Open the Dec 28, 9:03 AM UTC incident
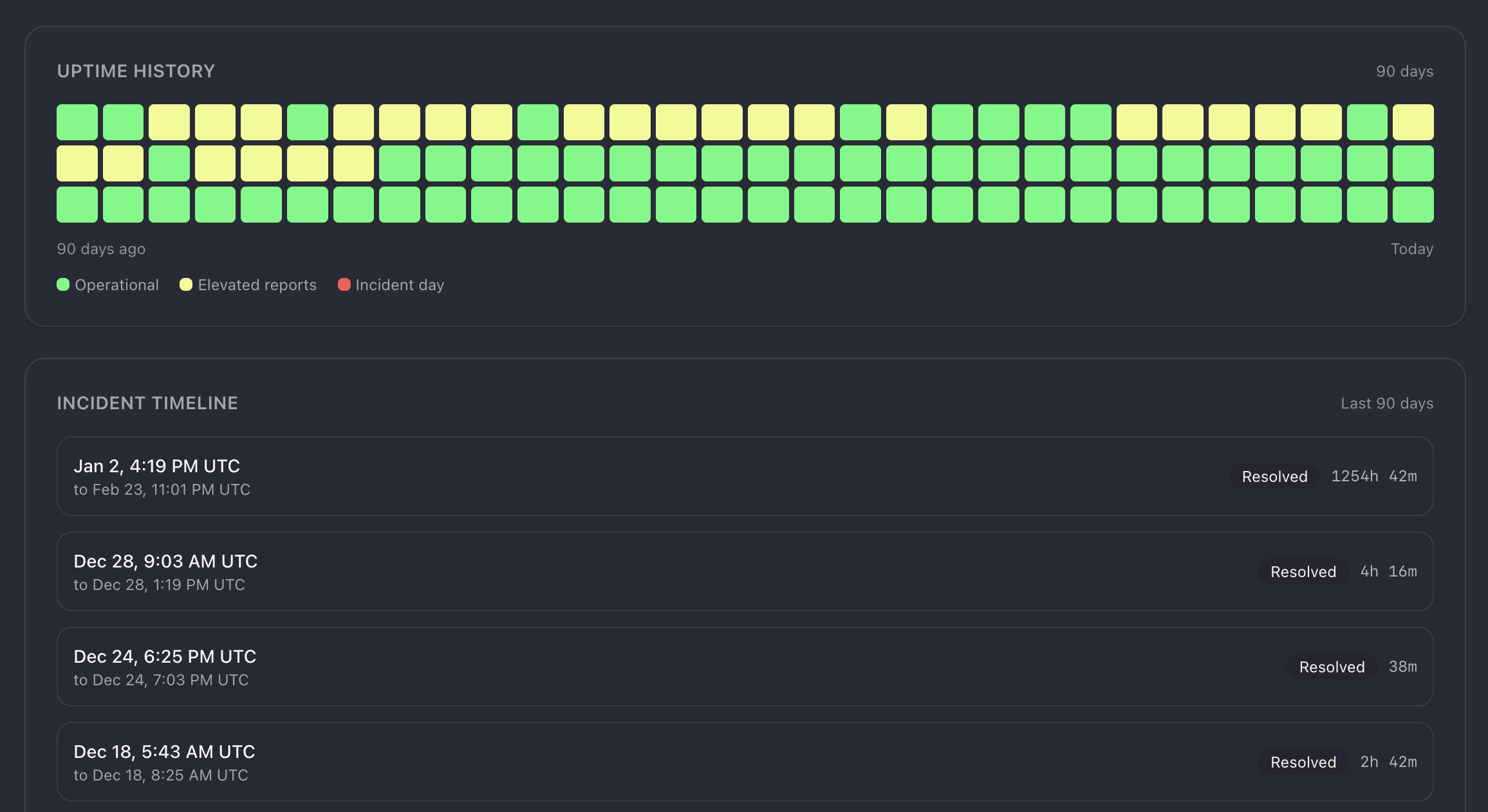Viewport: 1488px width, 812px height. click(165, 560)
